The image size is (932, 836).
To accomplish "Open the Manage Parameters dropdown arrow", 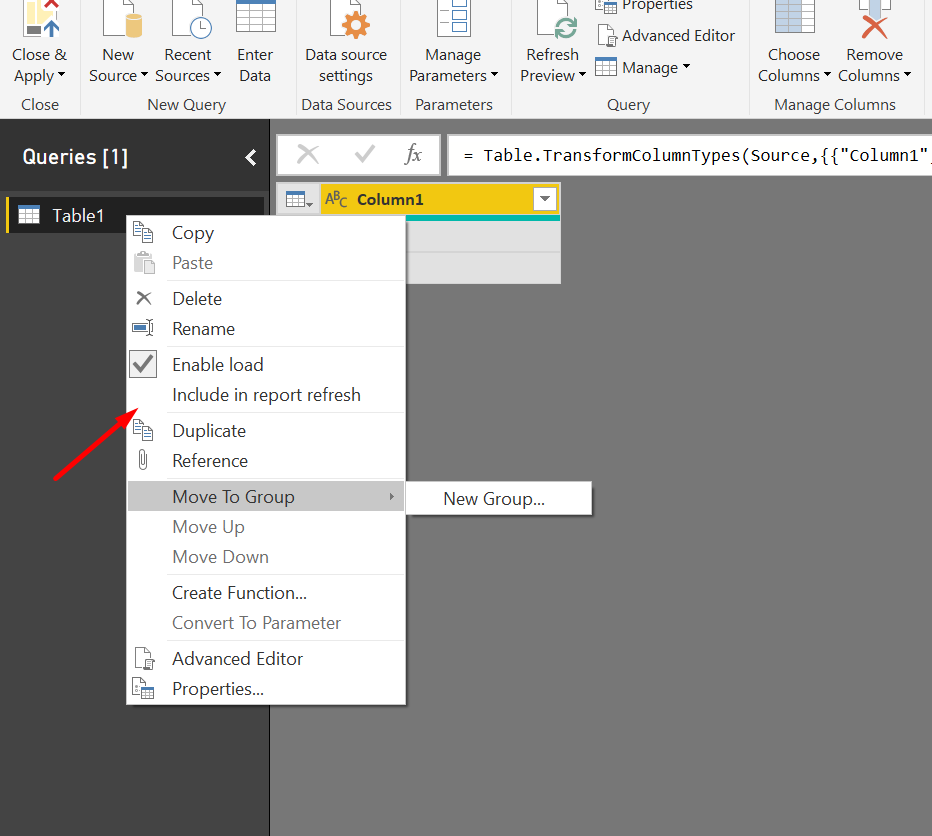I will pos(494,75).
